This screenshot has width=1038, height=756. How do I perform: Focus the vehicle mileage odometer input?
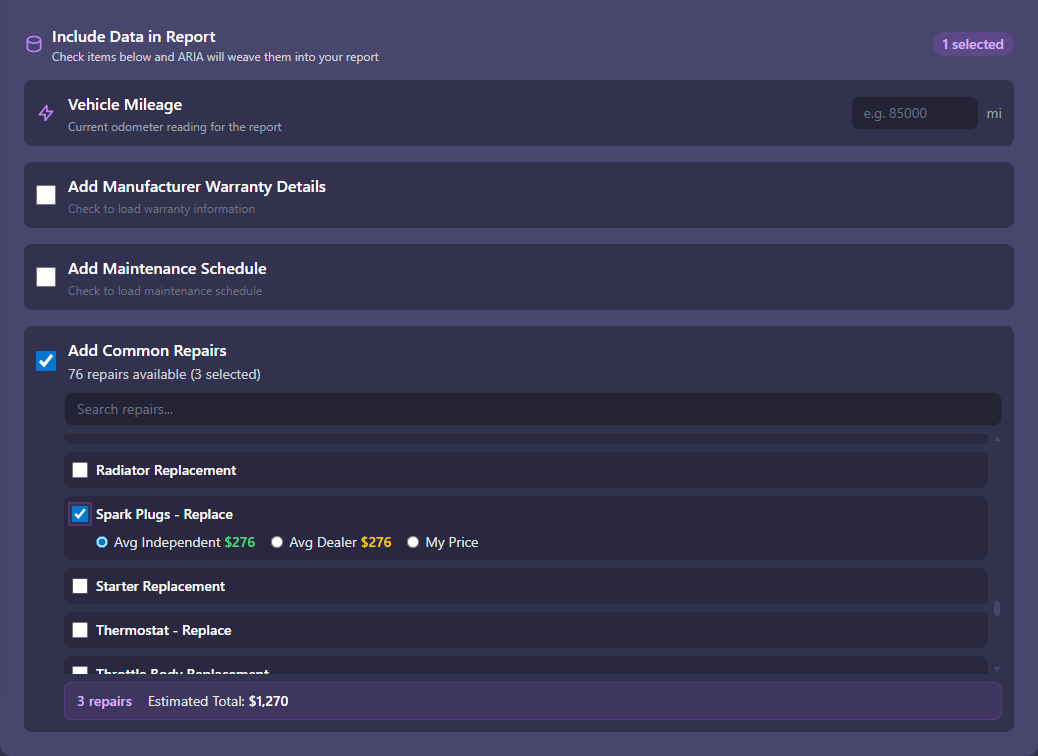(914, 113)
